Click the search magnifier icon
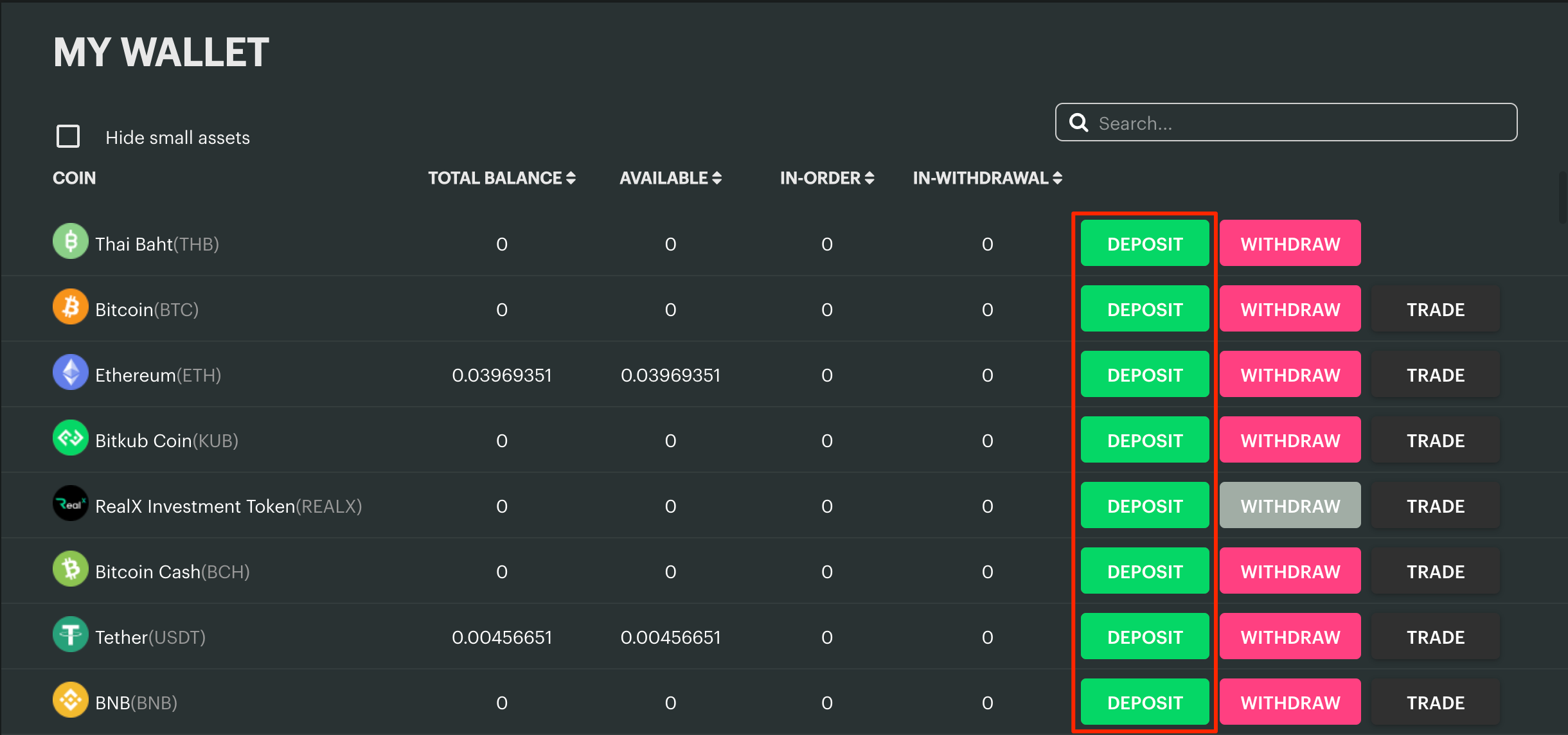This screenshot has height=735, width=1568. pyautogui.click(x=1079, y=123)
